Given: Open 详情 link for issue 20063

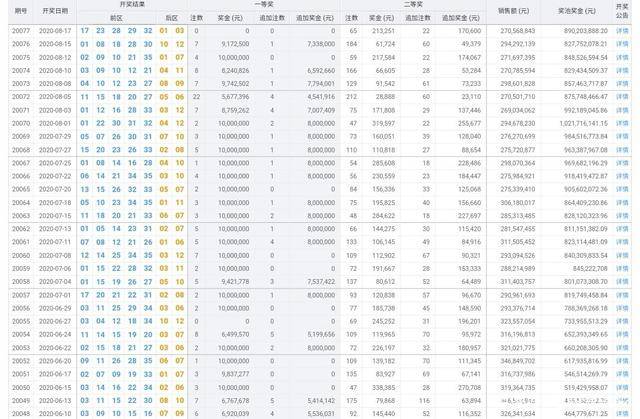Looking at the screenshot, I should pos(622,216).
